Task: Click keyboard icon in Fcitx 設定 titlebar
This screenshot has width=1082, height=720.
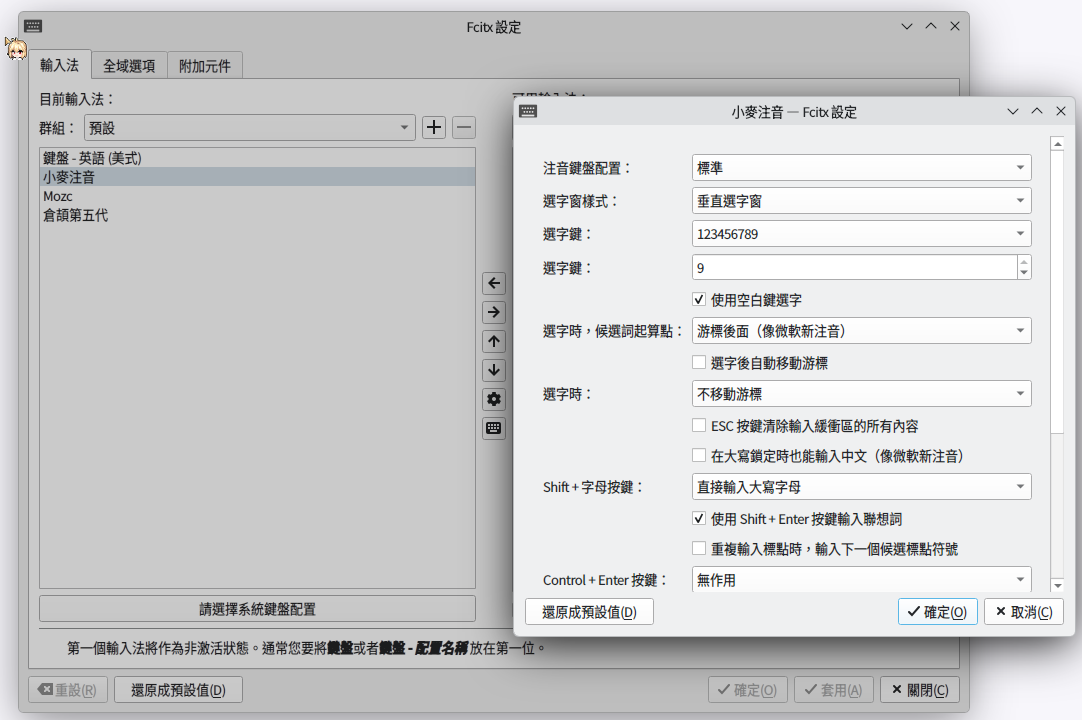Action: tap(33, 26)
